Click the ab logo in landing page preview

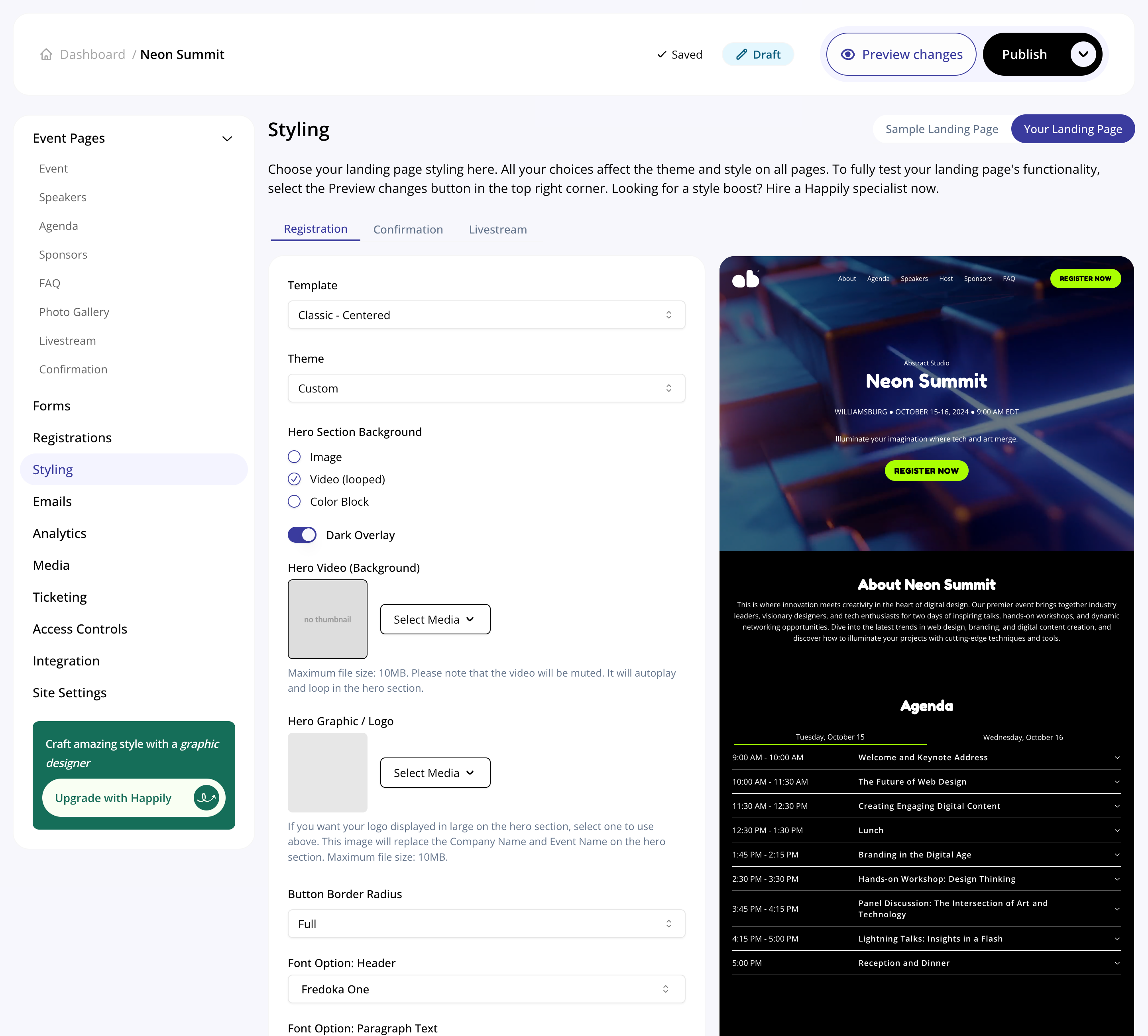pyautogui.click(x=745, y=279)
